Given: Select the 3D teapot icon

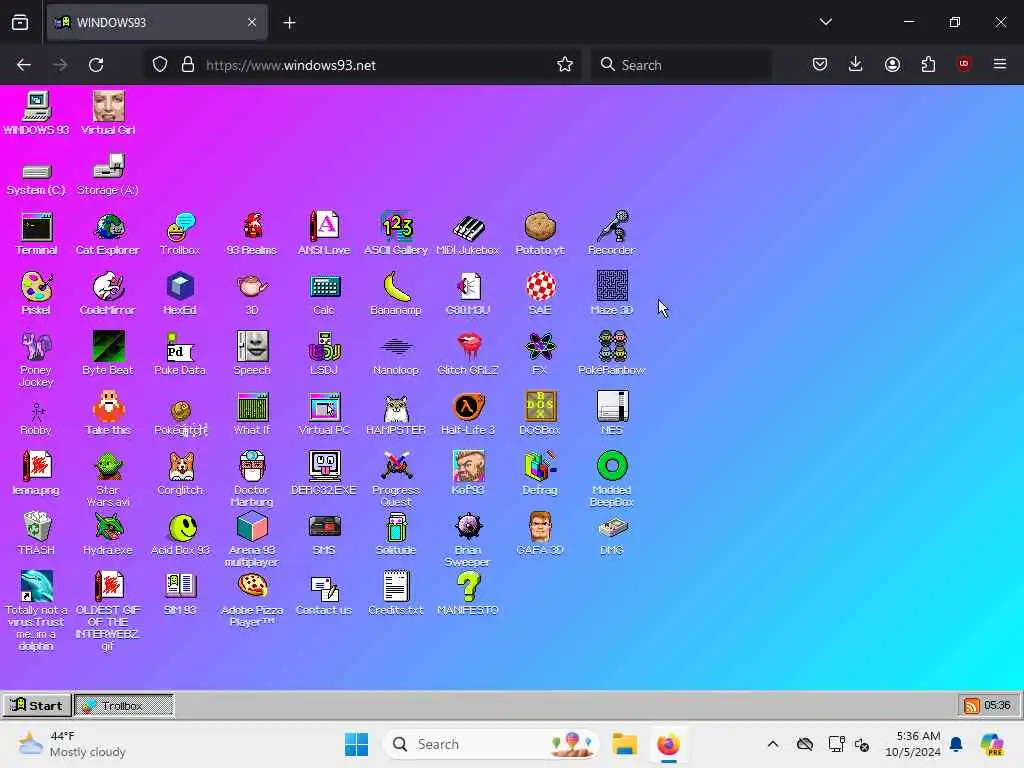Looking at the screenshot, I should pos(252,293).
